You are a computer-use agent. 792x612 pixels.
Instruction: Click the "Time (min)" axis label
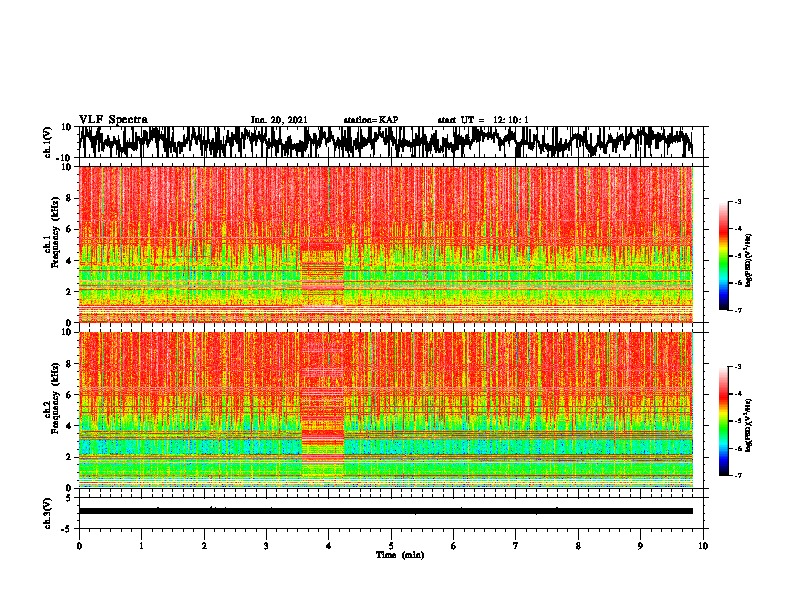tap(400, 555)
